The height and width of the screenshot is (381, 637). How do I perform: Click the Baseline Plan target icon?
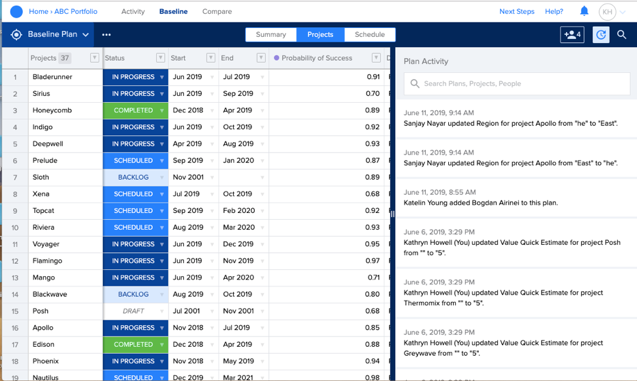pyautogui.click(x=16, y=35)
